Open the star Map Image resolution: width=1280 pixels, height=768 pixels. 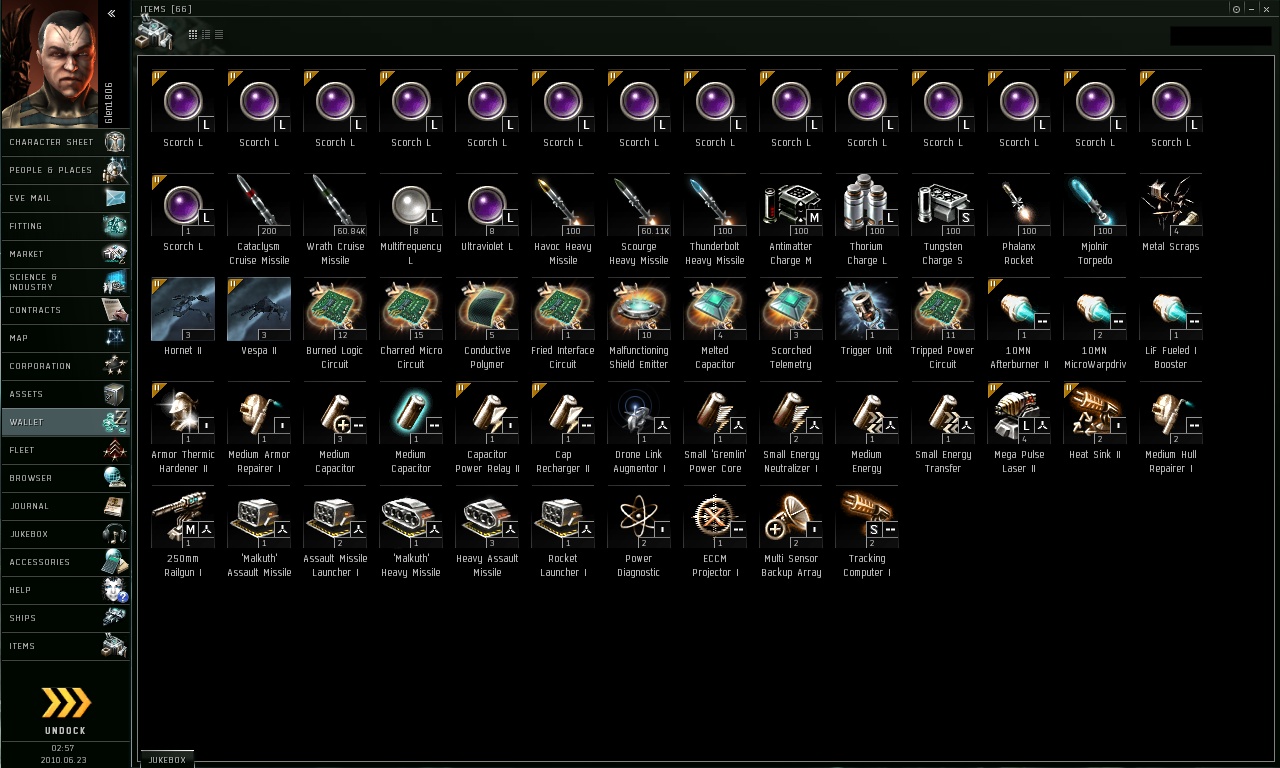(x=65, y=338)
